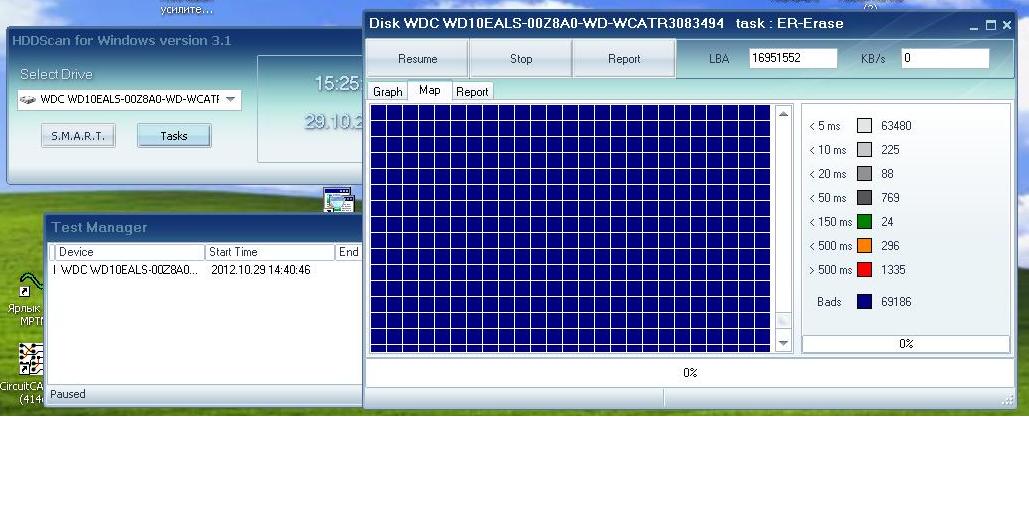Resume the ER-Erase task
This screenshot has width=1029, height=525.
point(417,58)
